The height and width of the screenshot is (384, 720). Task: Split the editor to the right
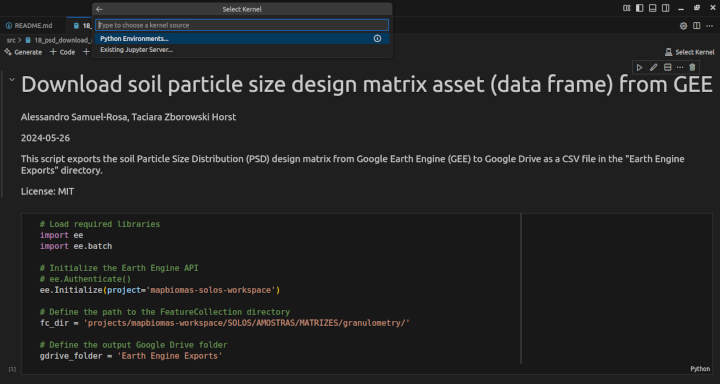pos(697,26)
